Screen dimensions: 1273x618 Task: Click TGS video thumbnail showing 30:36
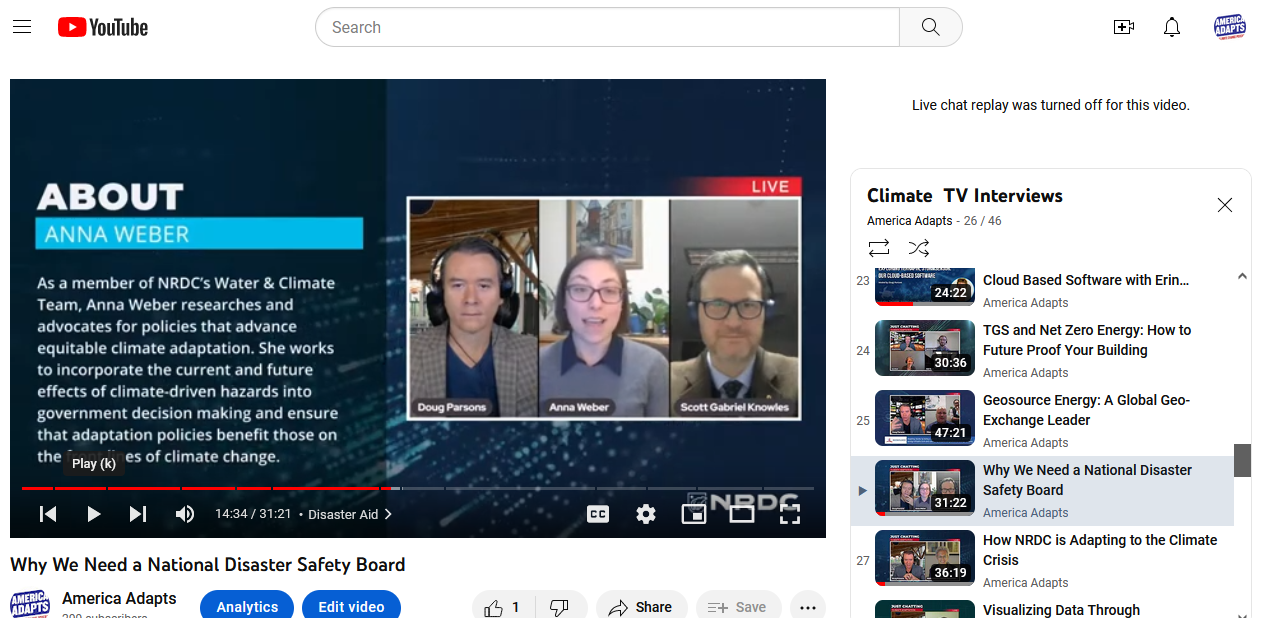(925, 348)
